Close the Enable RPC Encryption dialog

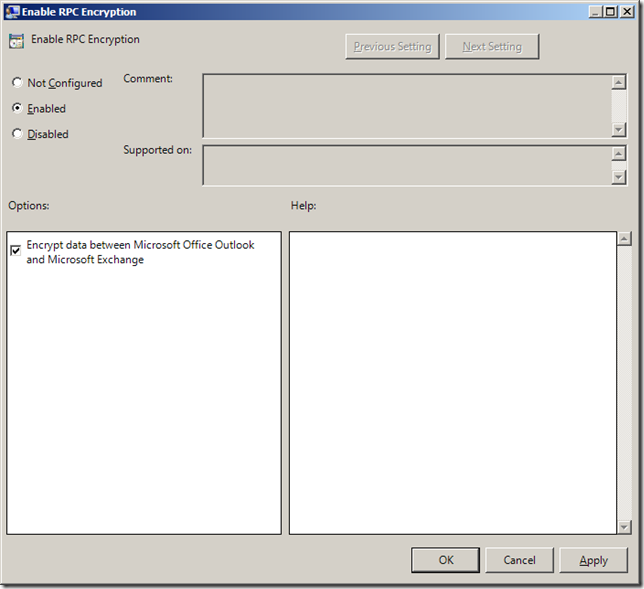627,12
